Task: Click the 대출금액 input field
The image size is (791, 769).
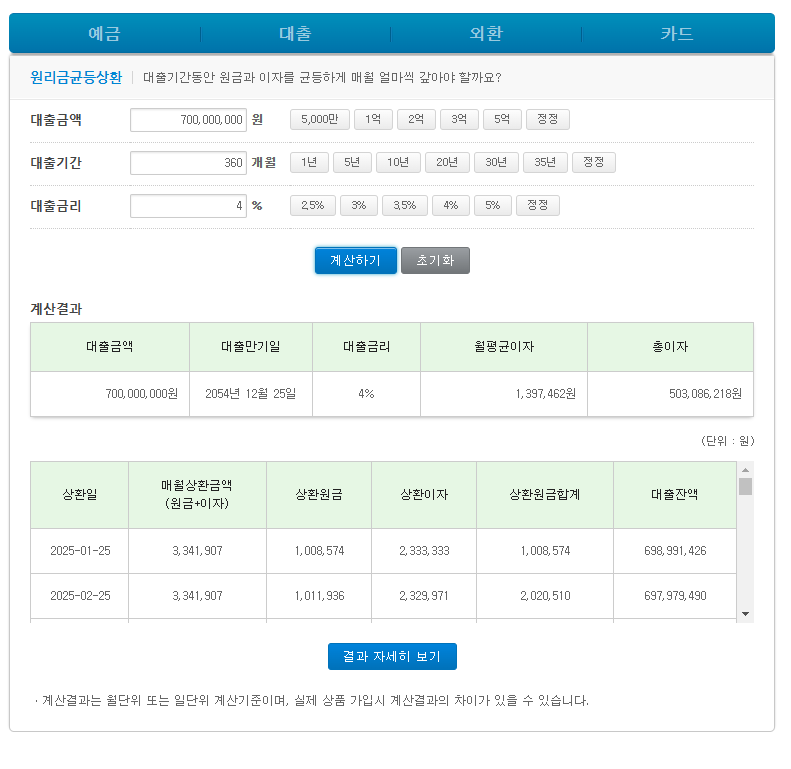Action: pos(188,120)
